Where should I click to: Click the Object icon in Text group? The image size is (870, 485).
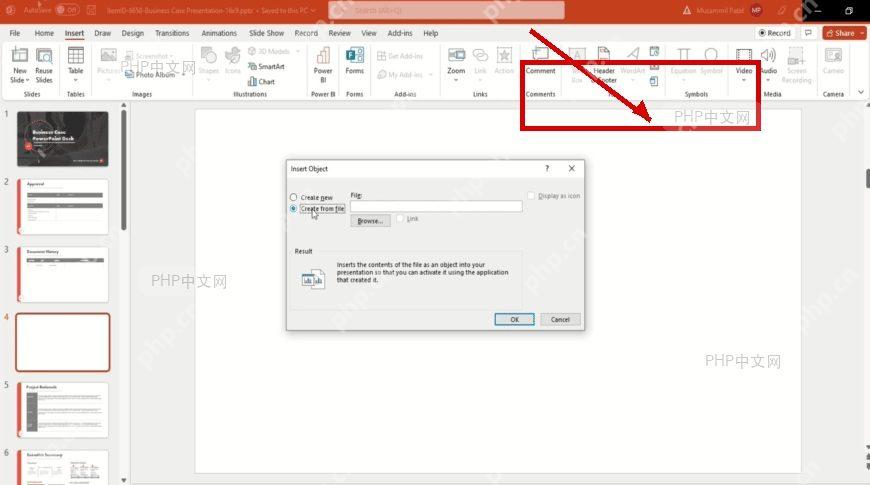654,82
